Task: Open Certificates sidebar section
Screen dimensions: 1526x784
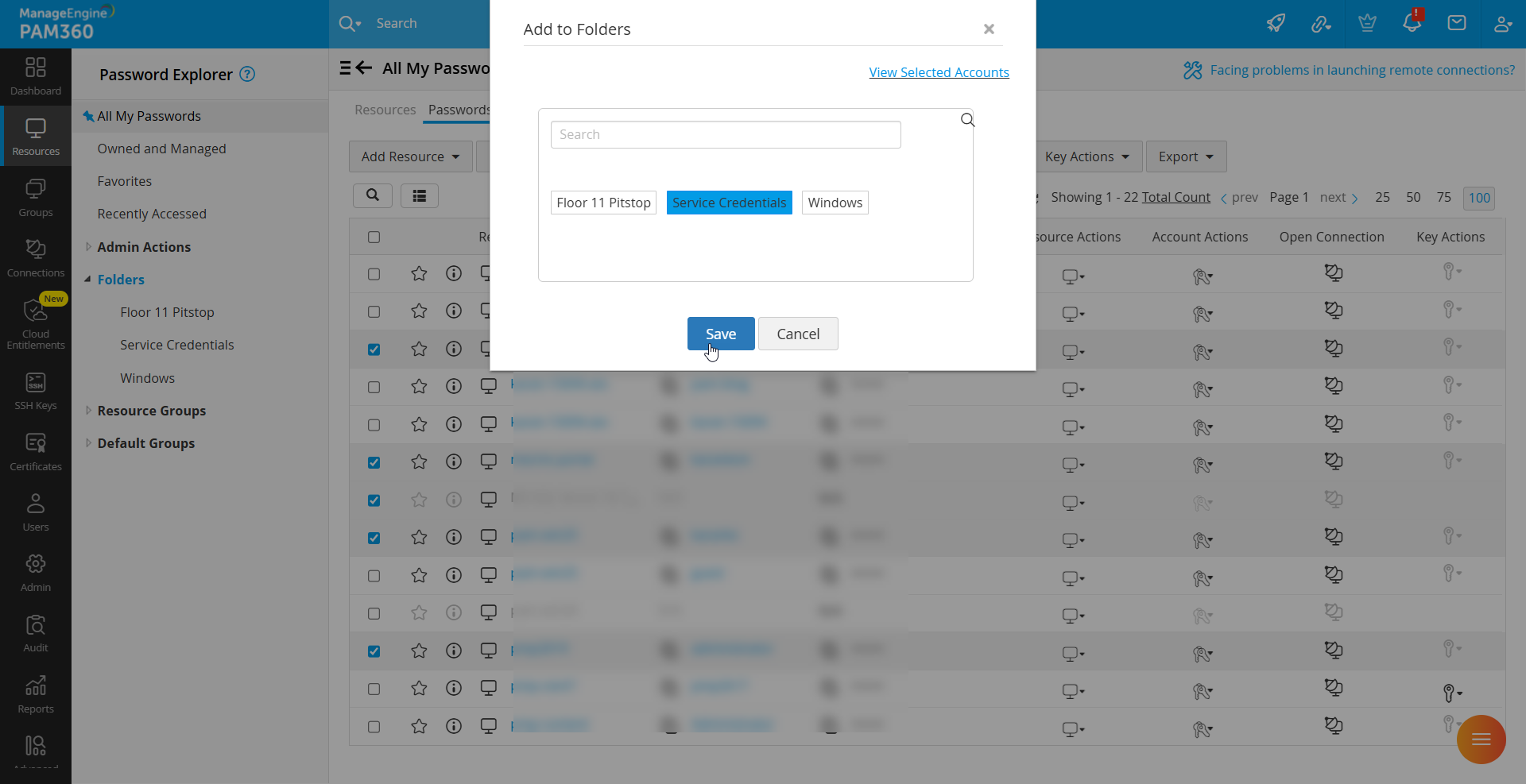Action: (36, 453)
